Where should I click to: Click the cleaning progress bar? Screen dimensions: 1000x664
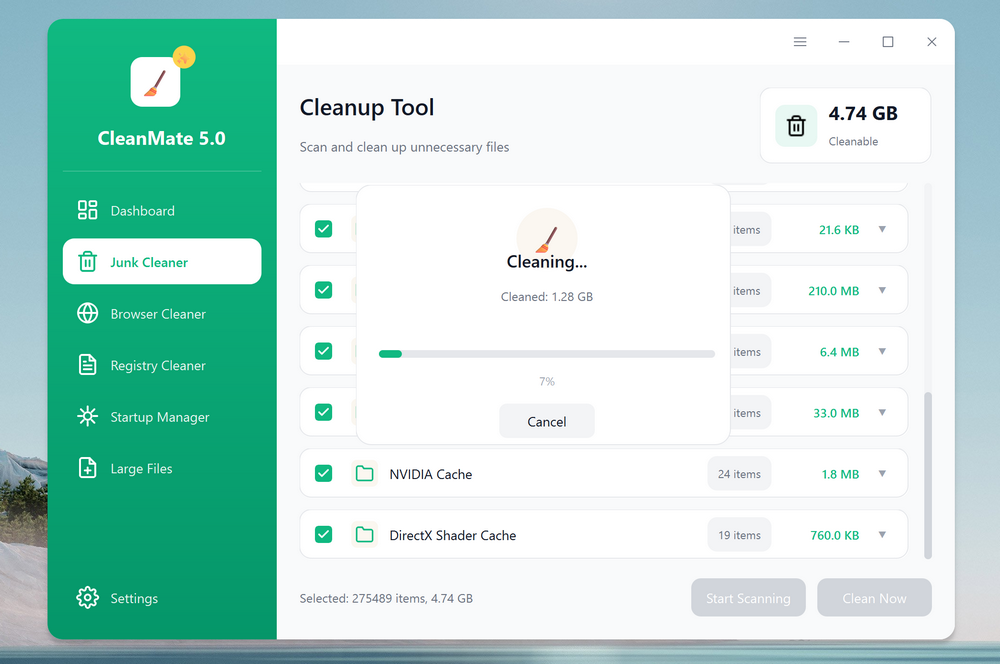(x=547, y=353)
